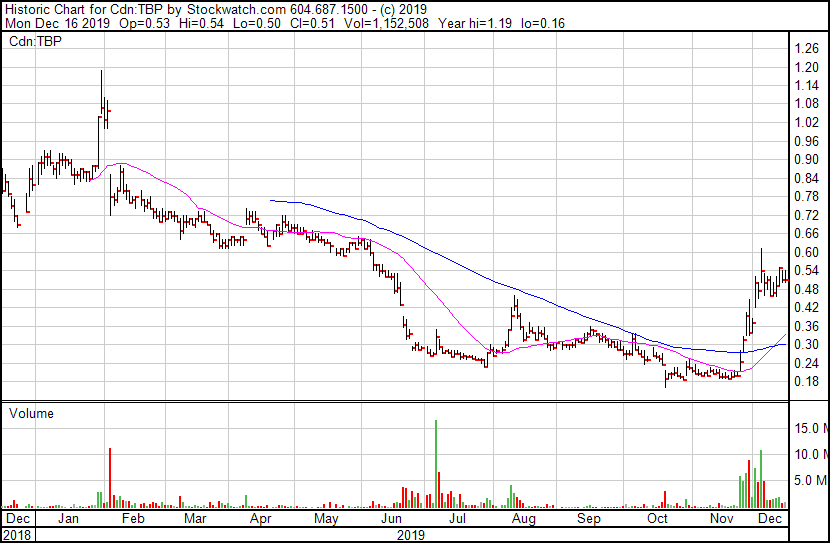Click the 0.66 price axis label
The height and width of the screenshot is (543, 830).
pyautogui.click(x=806, y=233)
